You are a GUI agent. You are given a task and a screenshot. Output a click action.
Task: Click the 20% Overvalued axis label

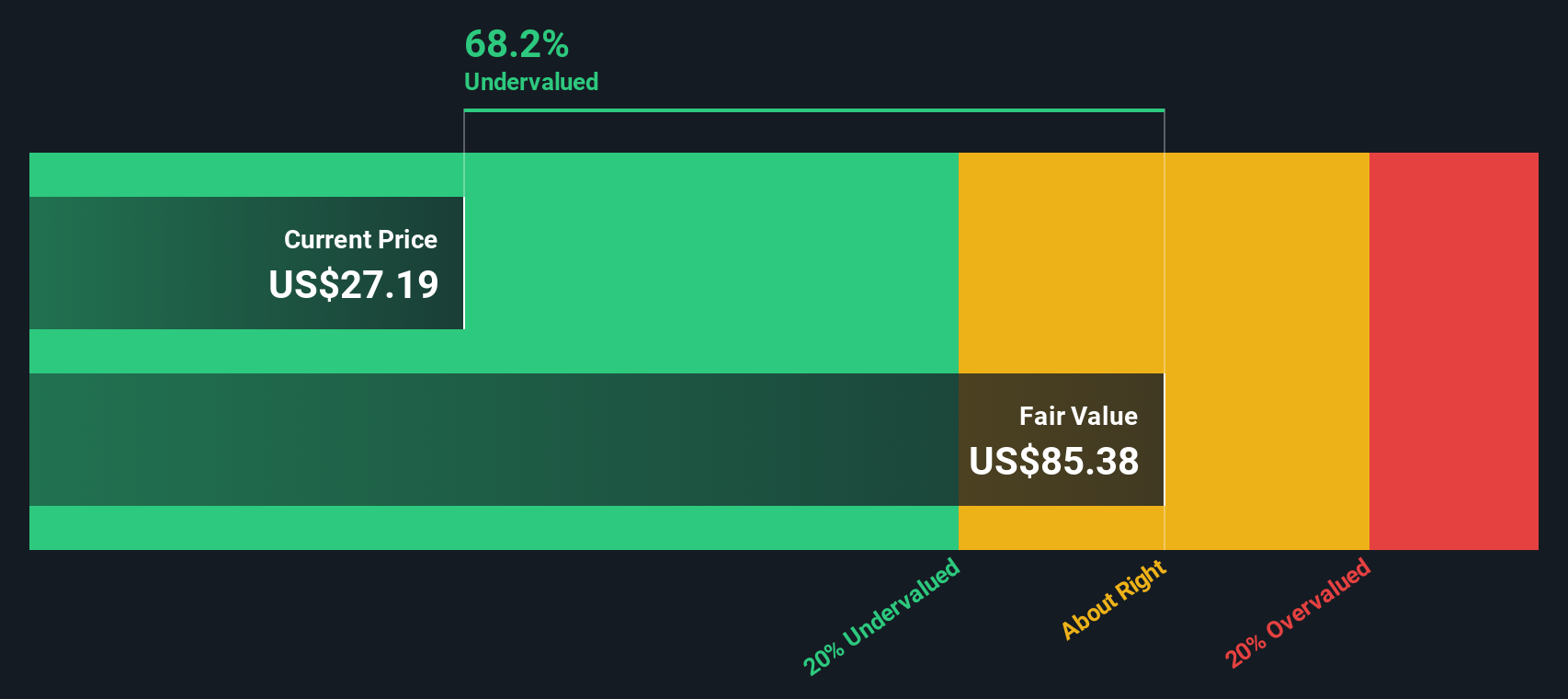[x=1297, y=613]
